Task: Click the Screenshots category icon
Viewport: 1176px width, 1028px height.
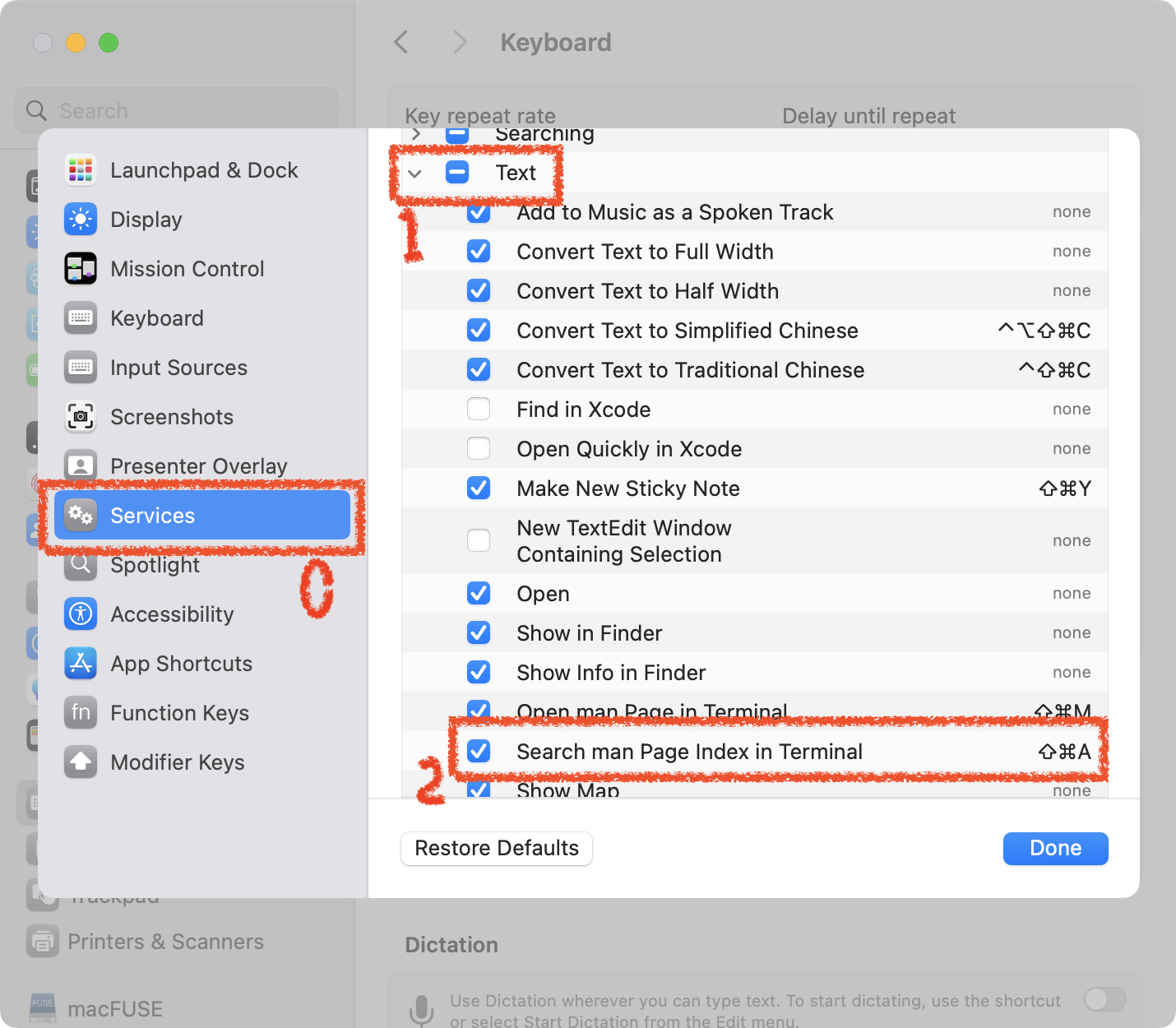Action: pyautogui.click(x=81, y=417)
